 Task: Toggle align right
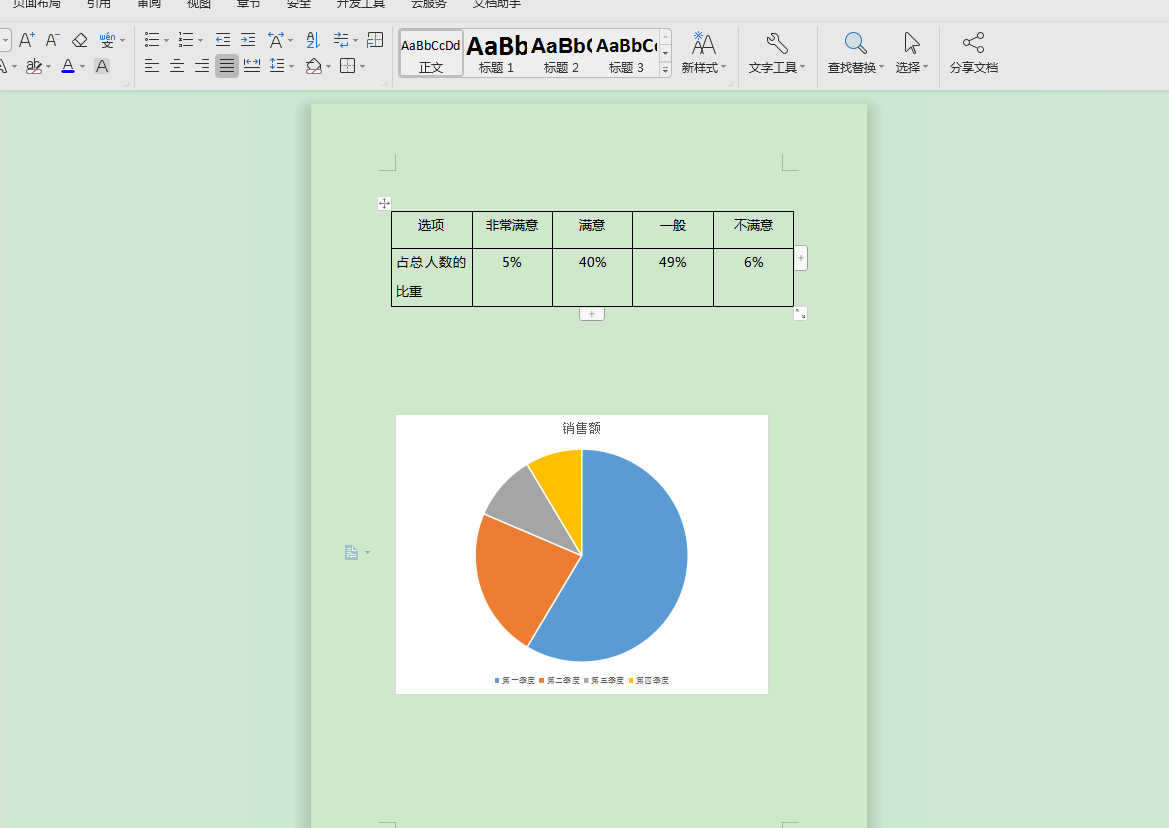[x=202, y=66]
